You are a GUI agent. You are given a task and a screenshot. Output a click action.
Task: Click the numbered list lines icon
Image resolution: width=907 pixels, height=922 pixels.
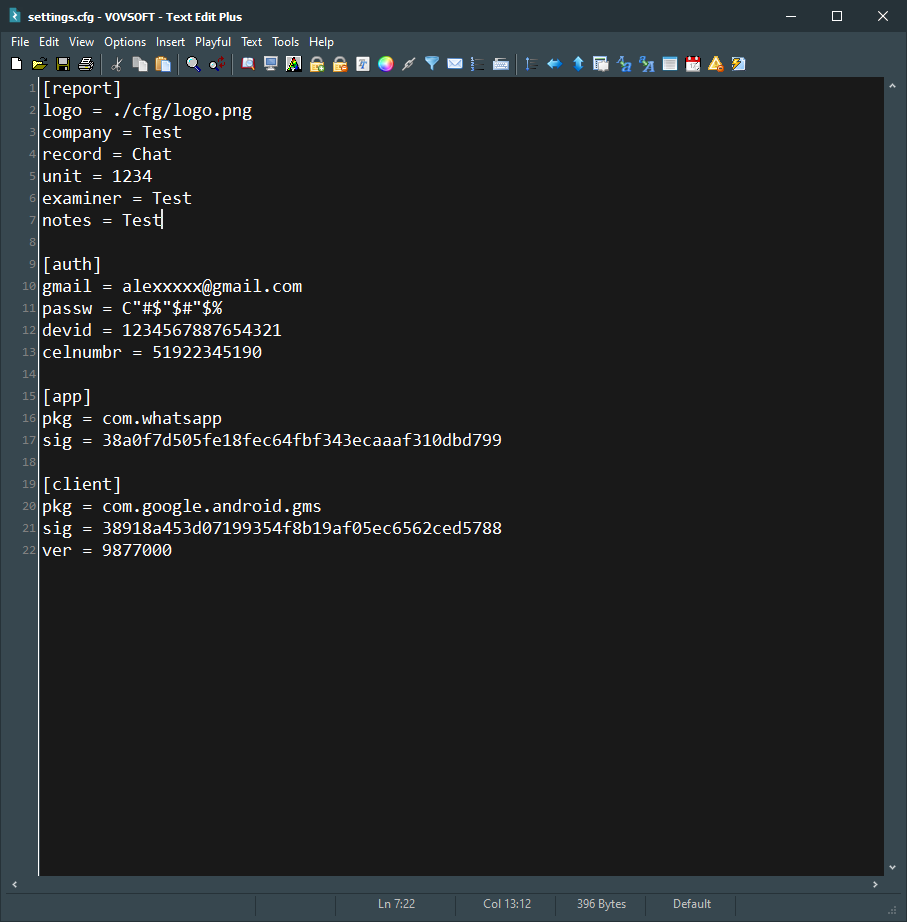478,64
